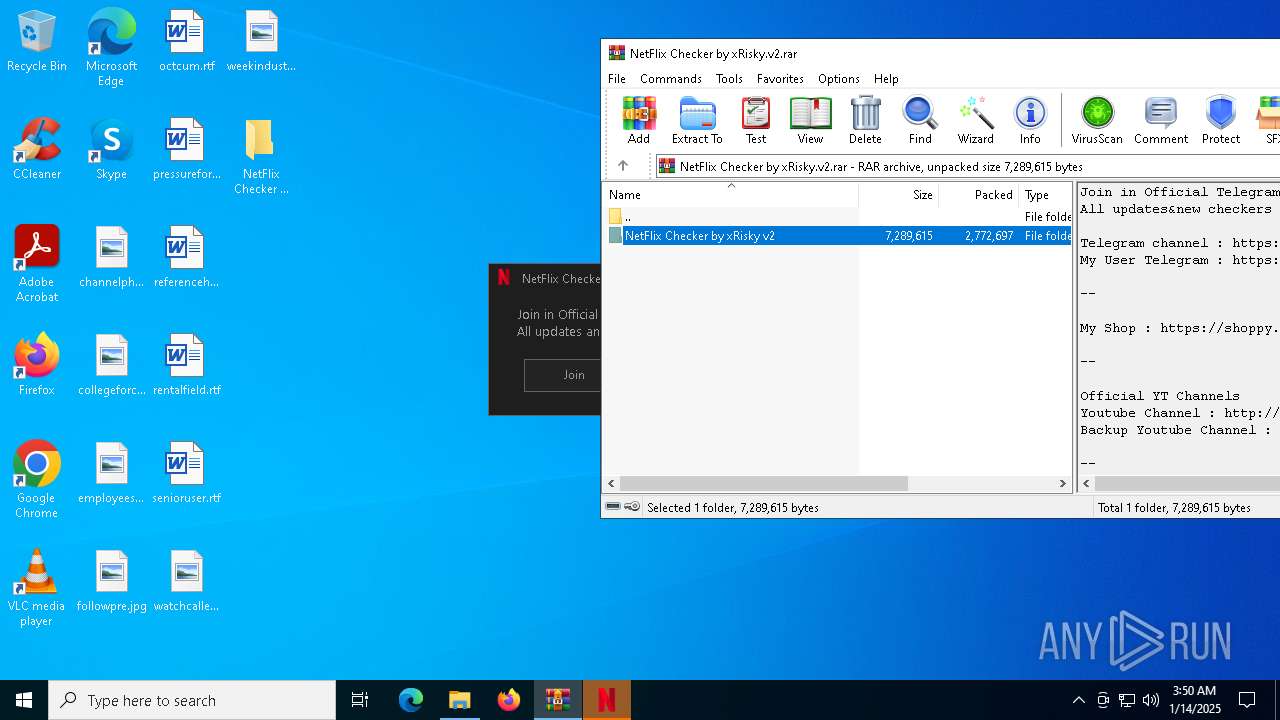1280x720 pixels.
Task: Open the notification center
Action: point(1247,700)
